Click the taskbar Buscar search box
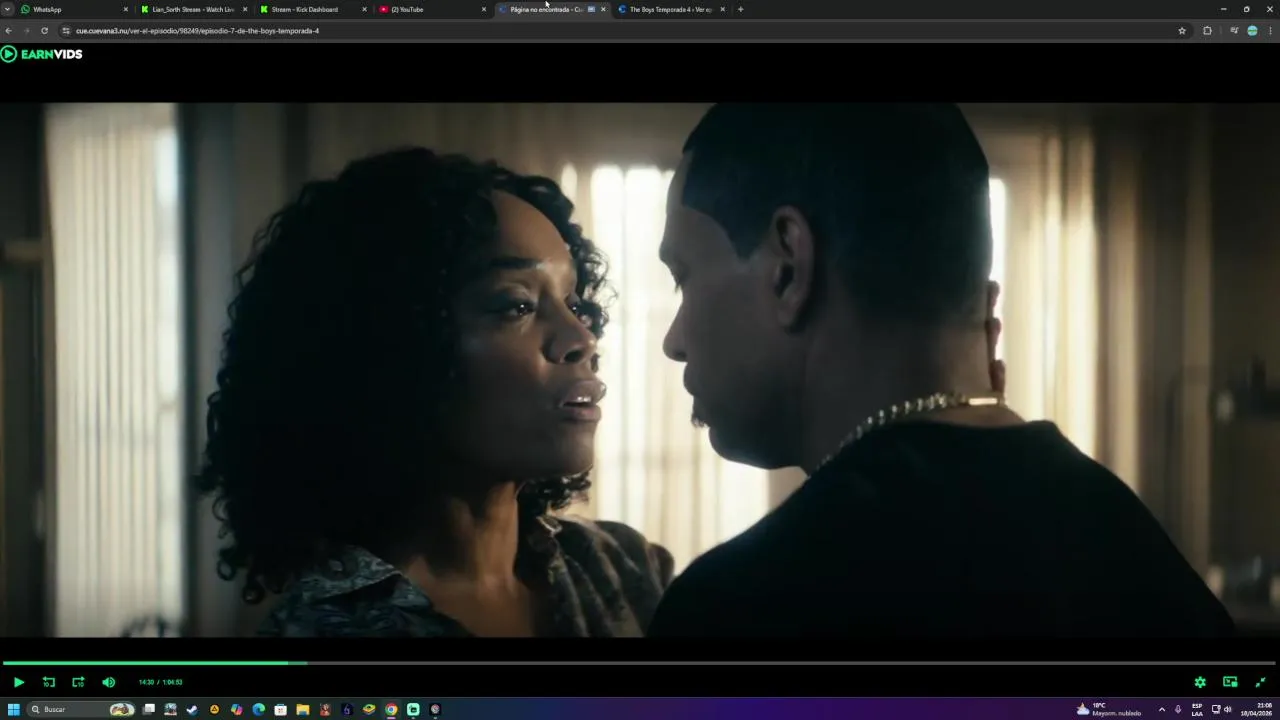Image resolution: width=1280 pixels, height=720 pixels. [82, 709]
